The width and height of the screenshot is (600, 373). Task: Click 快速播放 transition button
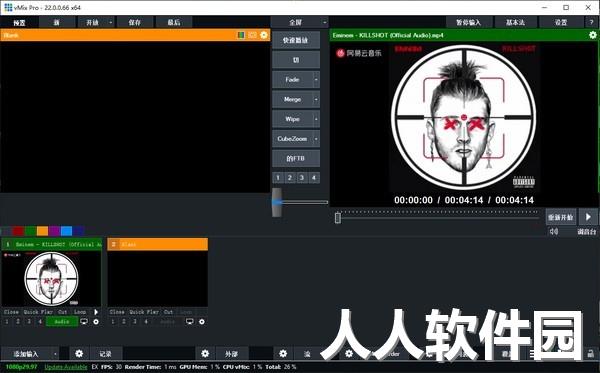coord(296,40)
